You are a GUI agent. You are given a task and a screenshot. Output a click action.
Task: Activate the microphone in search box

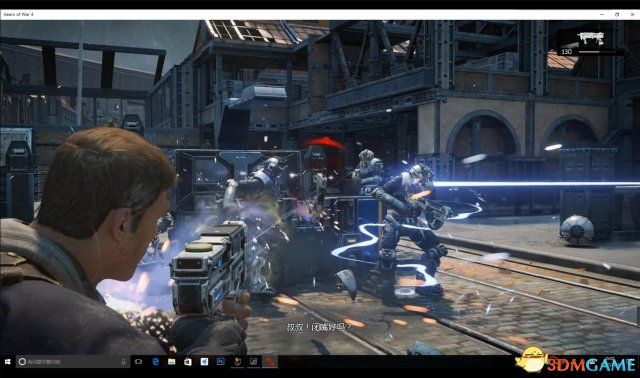(124, 362)
